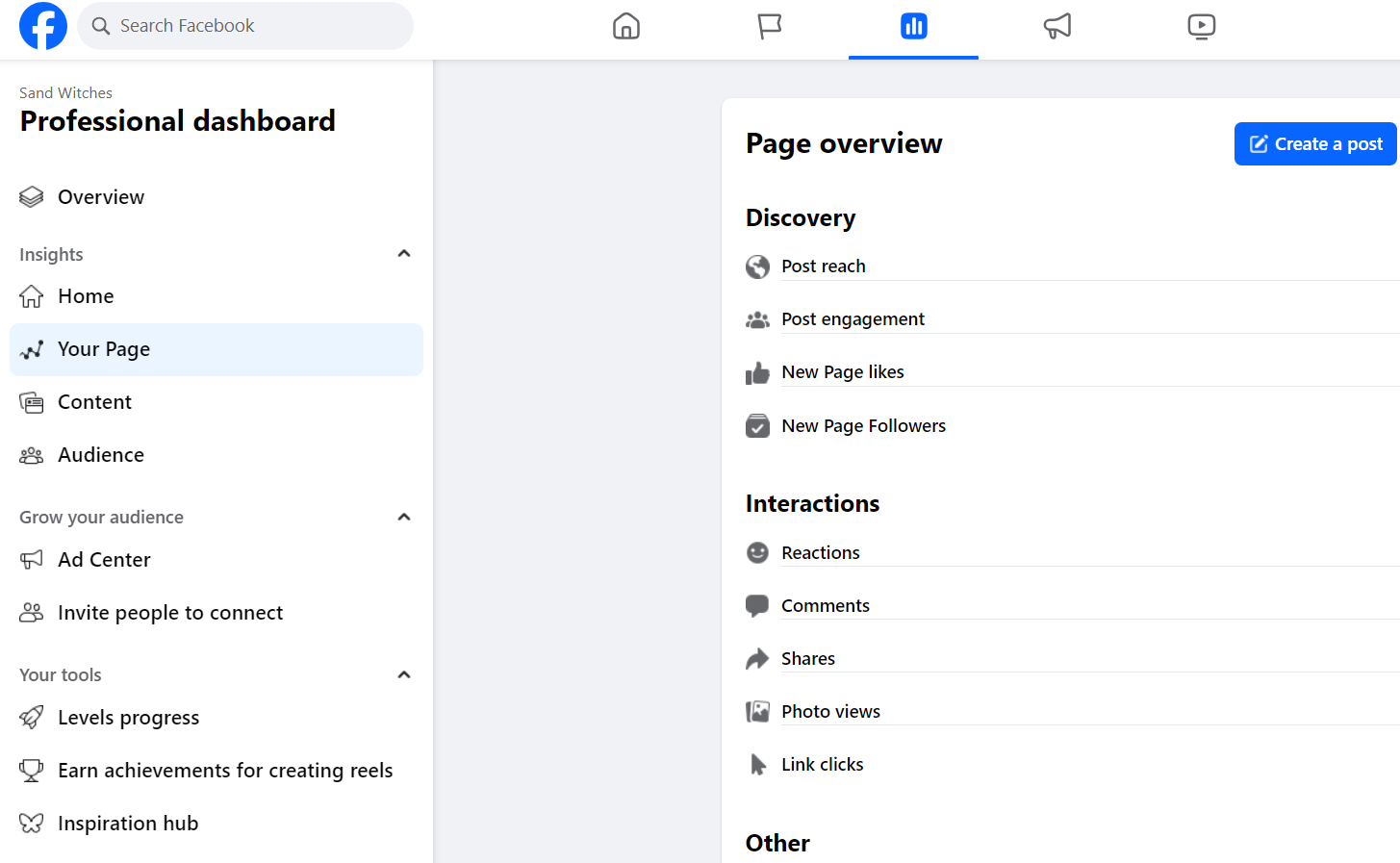The width and height of the screenshot is (1400, 863).
Task: Collapse the Insights sidebar section
Action: pyautogui.click(x=403, y=252)
